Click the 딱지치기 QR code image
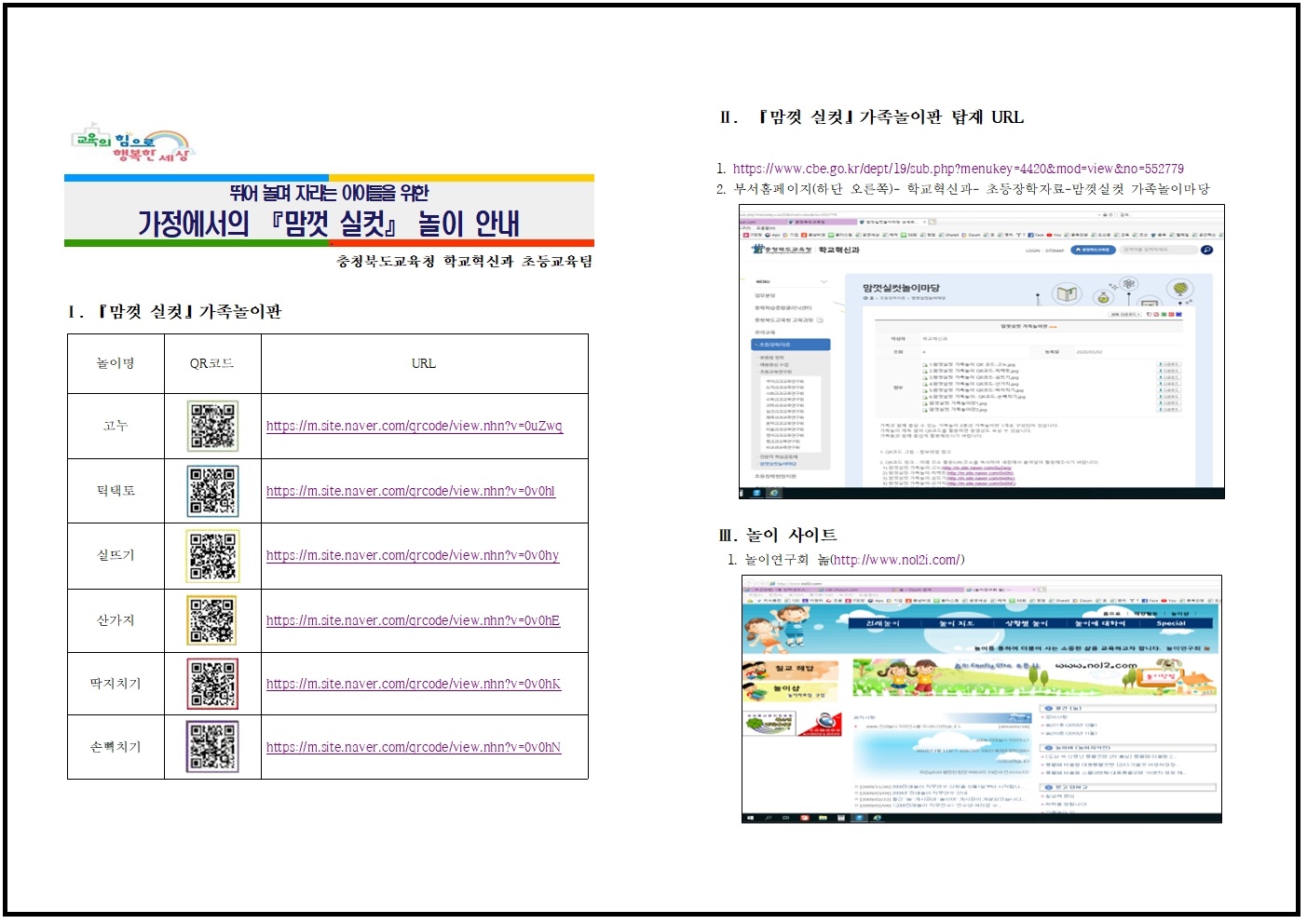Screen dimensions: 1307x924 point(212,684)
